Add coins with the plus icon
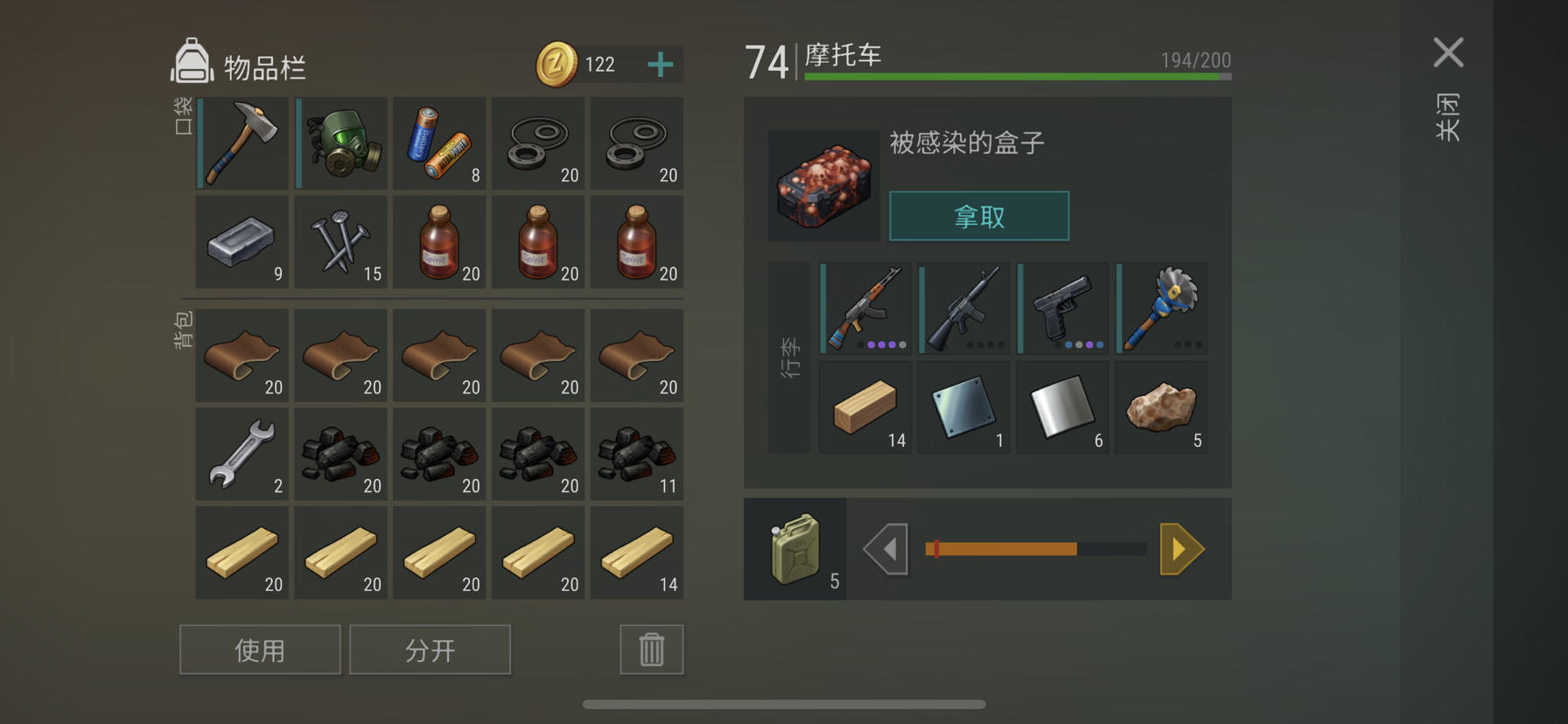Viewport: 1568px width, 724px height. point(661,64)
